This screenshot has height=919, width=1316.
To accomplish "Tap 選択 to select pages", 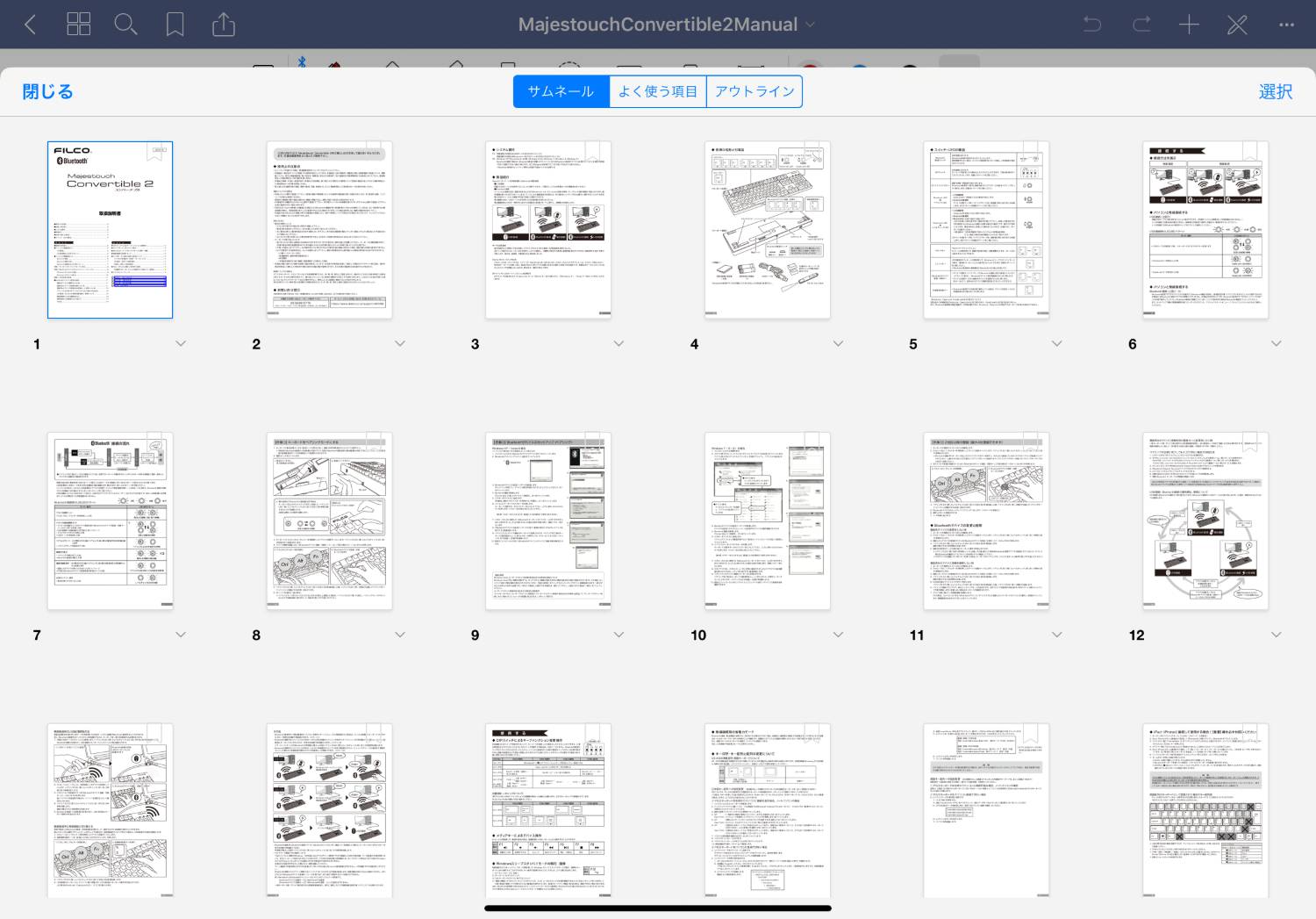I will click(1276, 91).
